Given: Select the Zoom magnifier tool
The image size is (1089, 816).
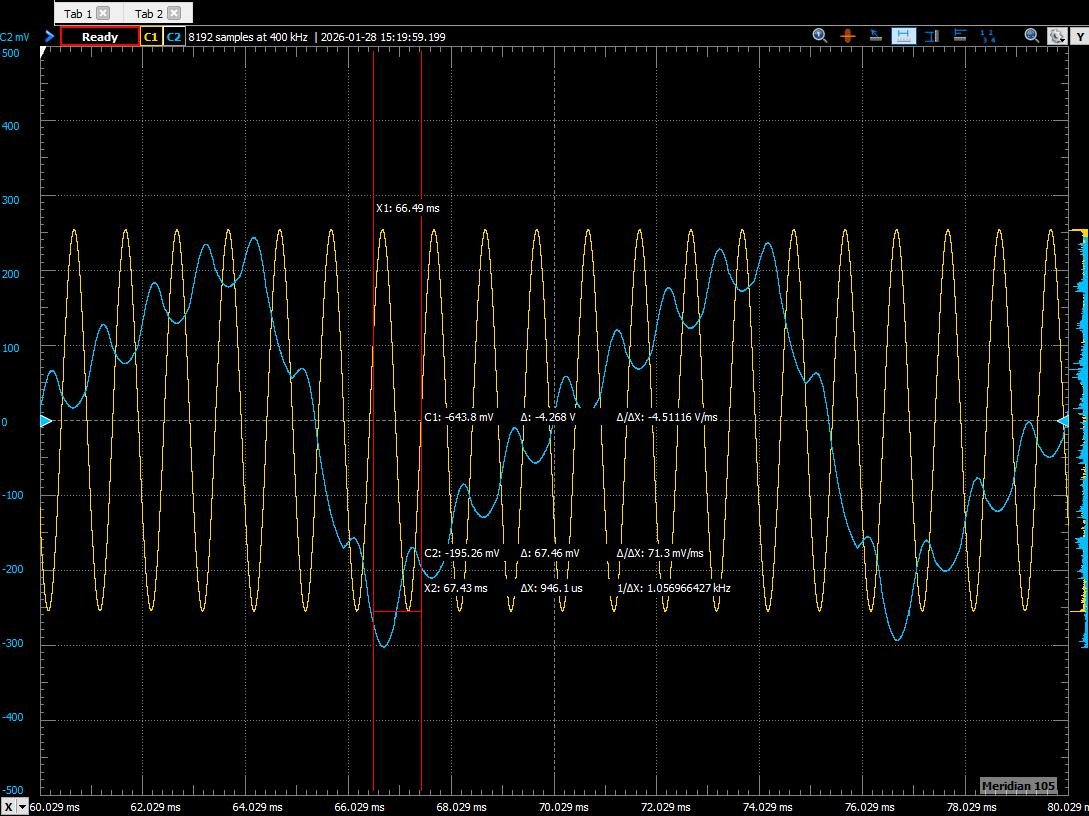Looking at the screenshot, I should coord(819,35).
